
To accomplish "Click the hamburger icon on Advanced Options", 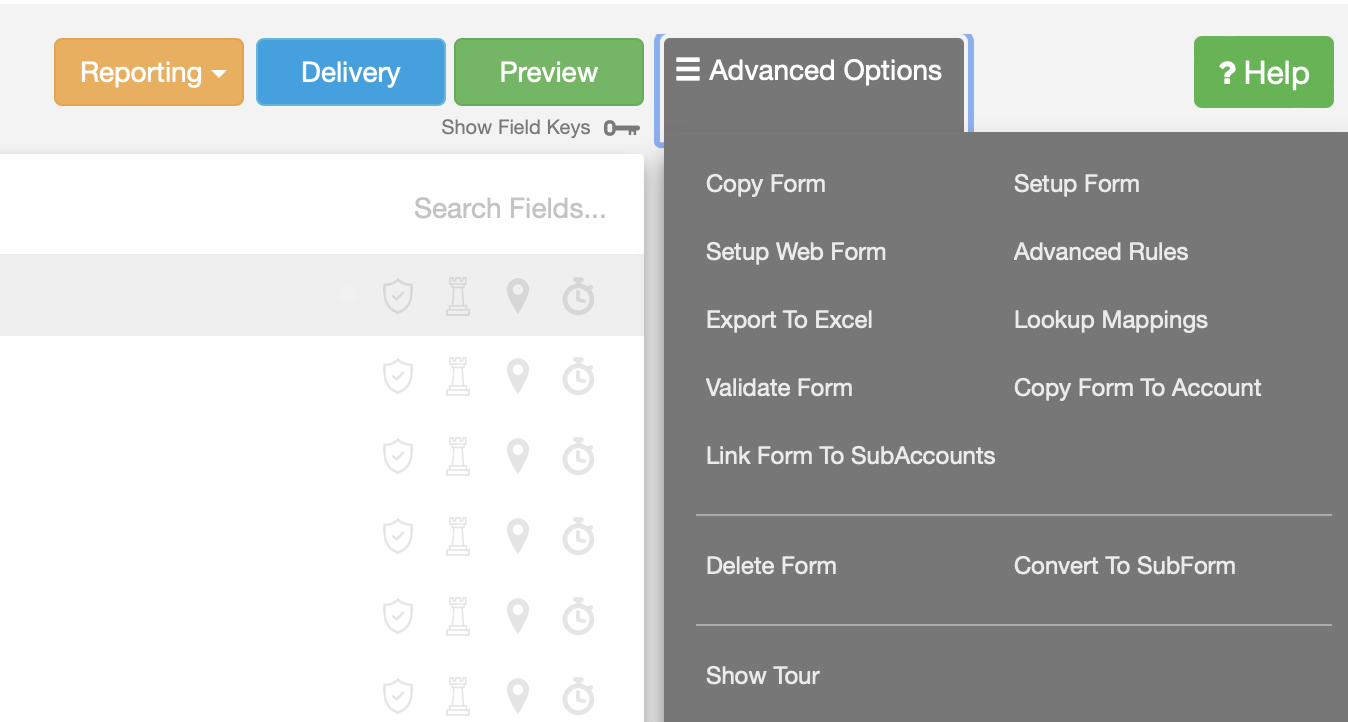I will tap(687, 70).
